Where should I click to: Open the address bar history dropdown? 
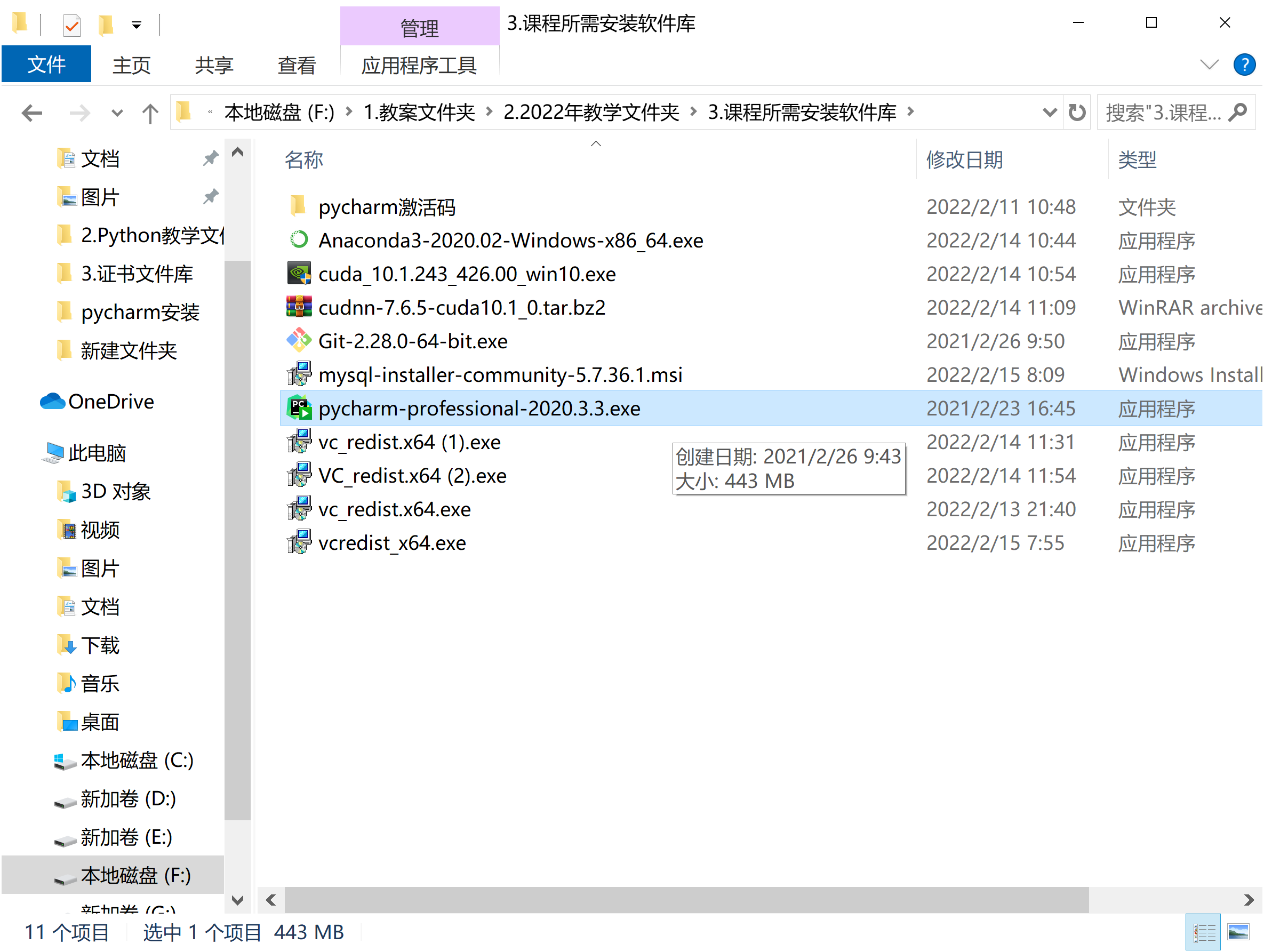tap(1049, 112)
